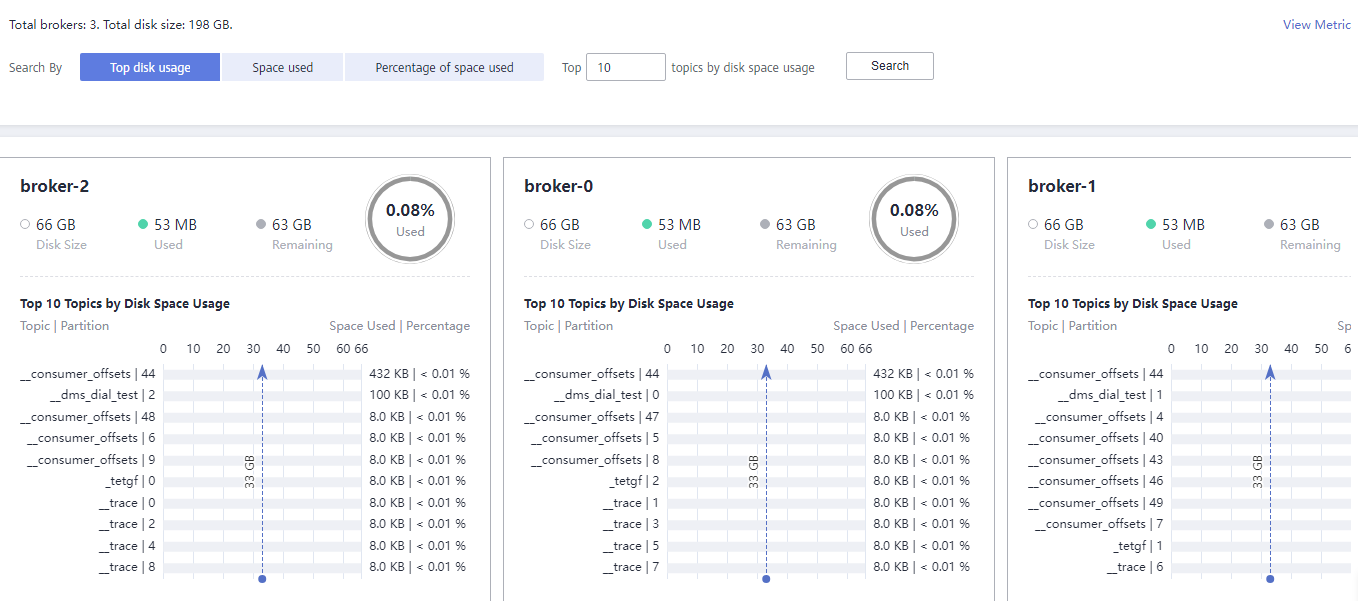The height and width of the screenshot is (601, 1358).
Task: Click '432 KB | < 0.01 %' in broker-2
Action: click(x=420, y=374)
